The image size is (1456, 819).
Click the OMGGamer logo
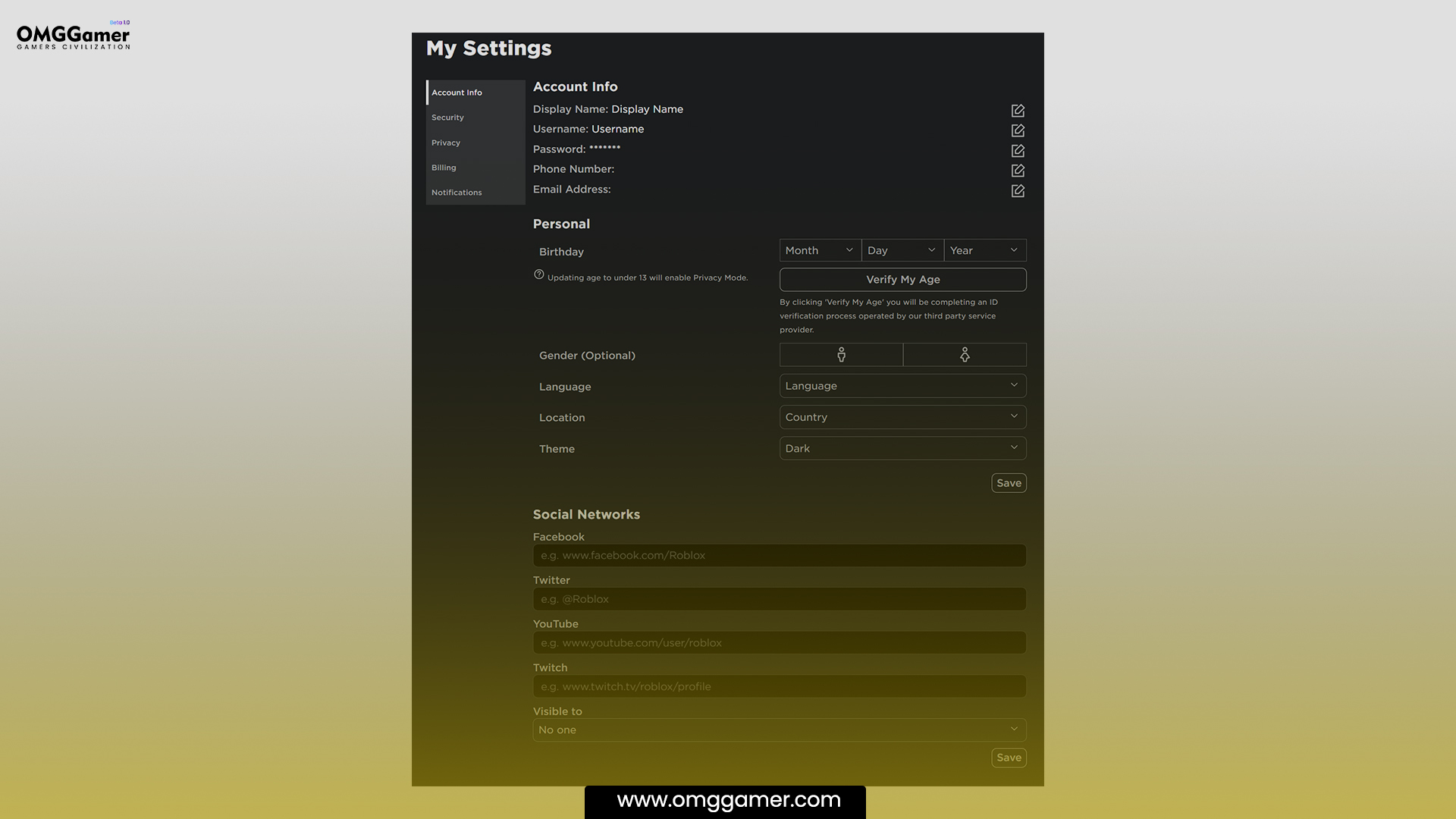pyautogui.click(x=74, y=36)
